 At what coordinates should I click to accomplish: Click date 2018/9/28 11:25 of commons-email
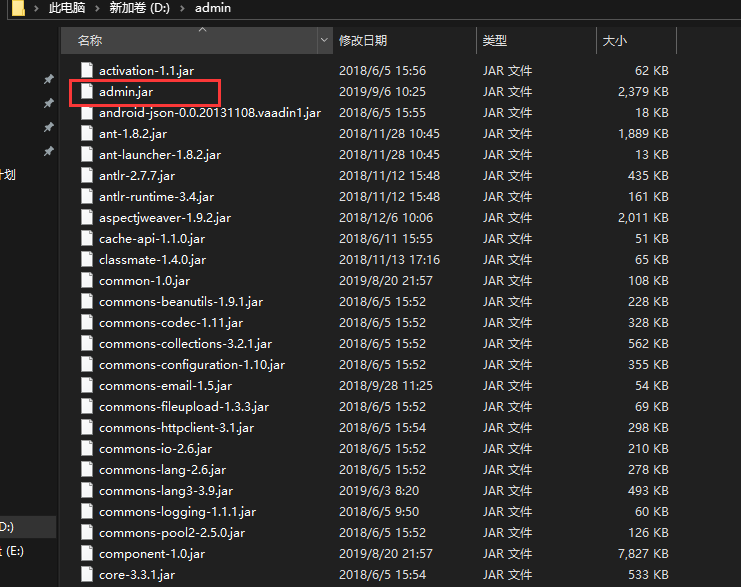(x=386, y=386)
